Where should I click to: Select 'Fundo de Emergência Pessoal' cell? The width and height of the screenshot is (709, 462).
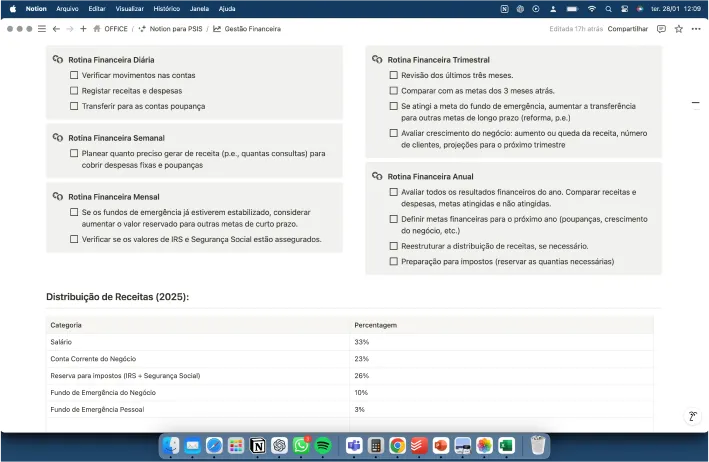click(x=198, y=410)
